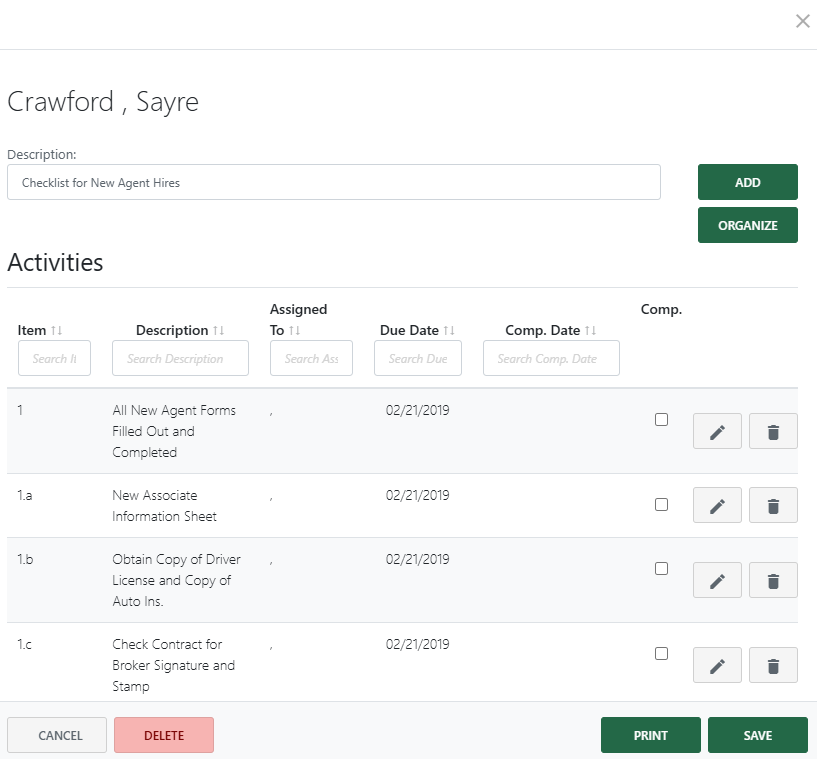Edit the 'Check Contract for Broker Signature' activity
Image resolution: width=817 pixels, height=759 pixels.
(717, 665)
